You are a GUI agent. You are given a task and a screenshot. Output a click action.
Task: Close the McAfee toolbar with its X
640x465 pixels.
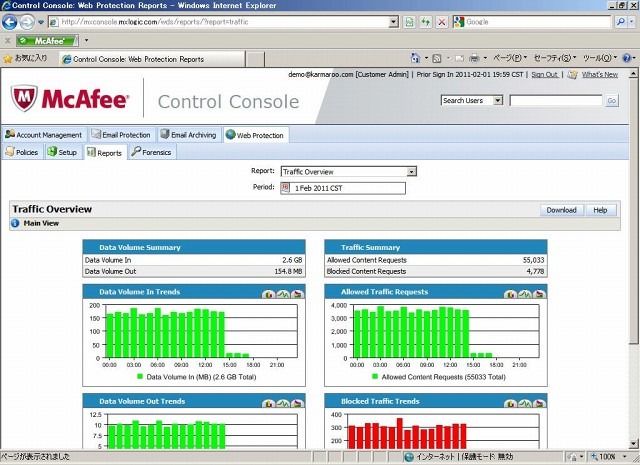7,40
